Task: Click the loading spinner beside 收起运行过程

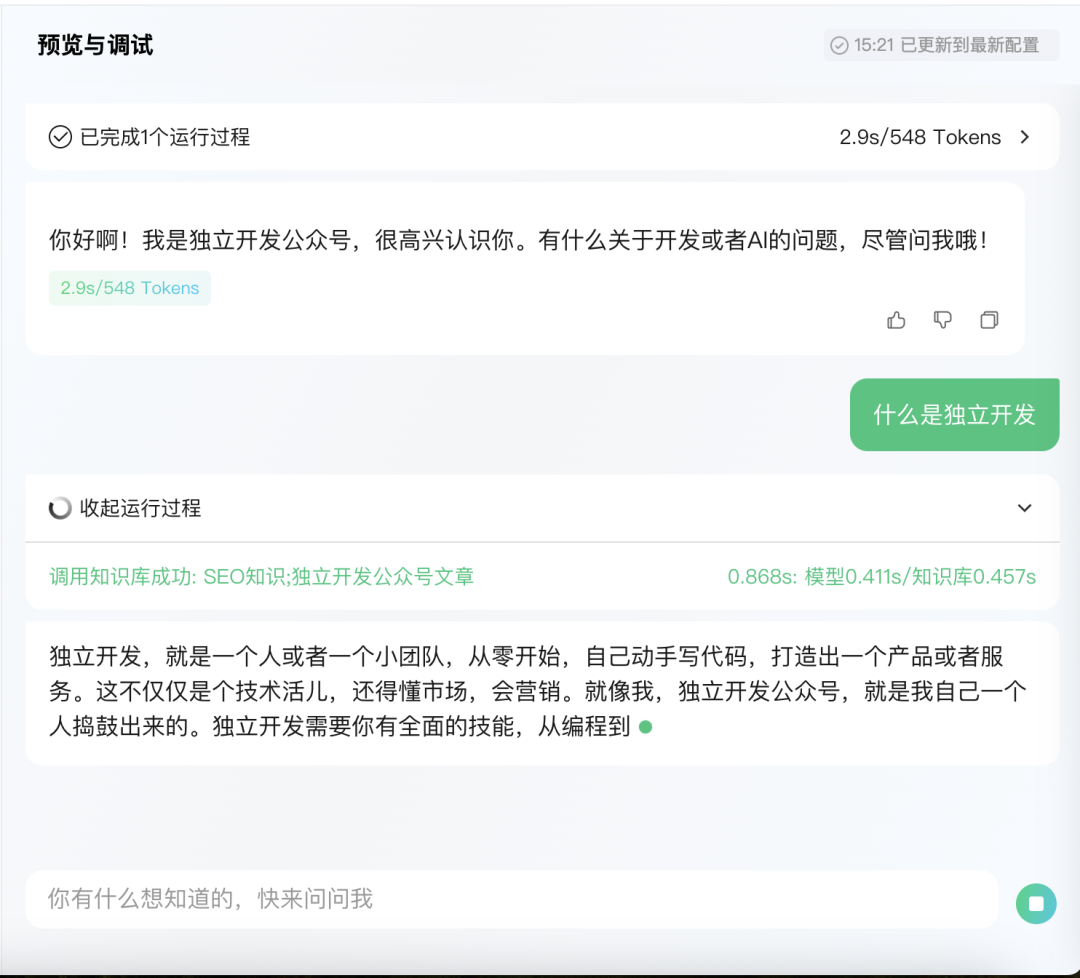Action: (60, 508)
